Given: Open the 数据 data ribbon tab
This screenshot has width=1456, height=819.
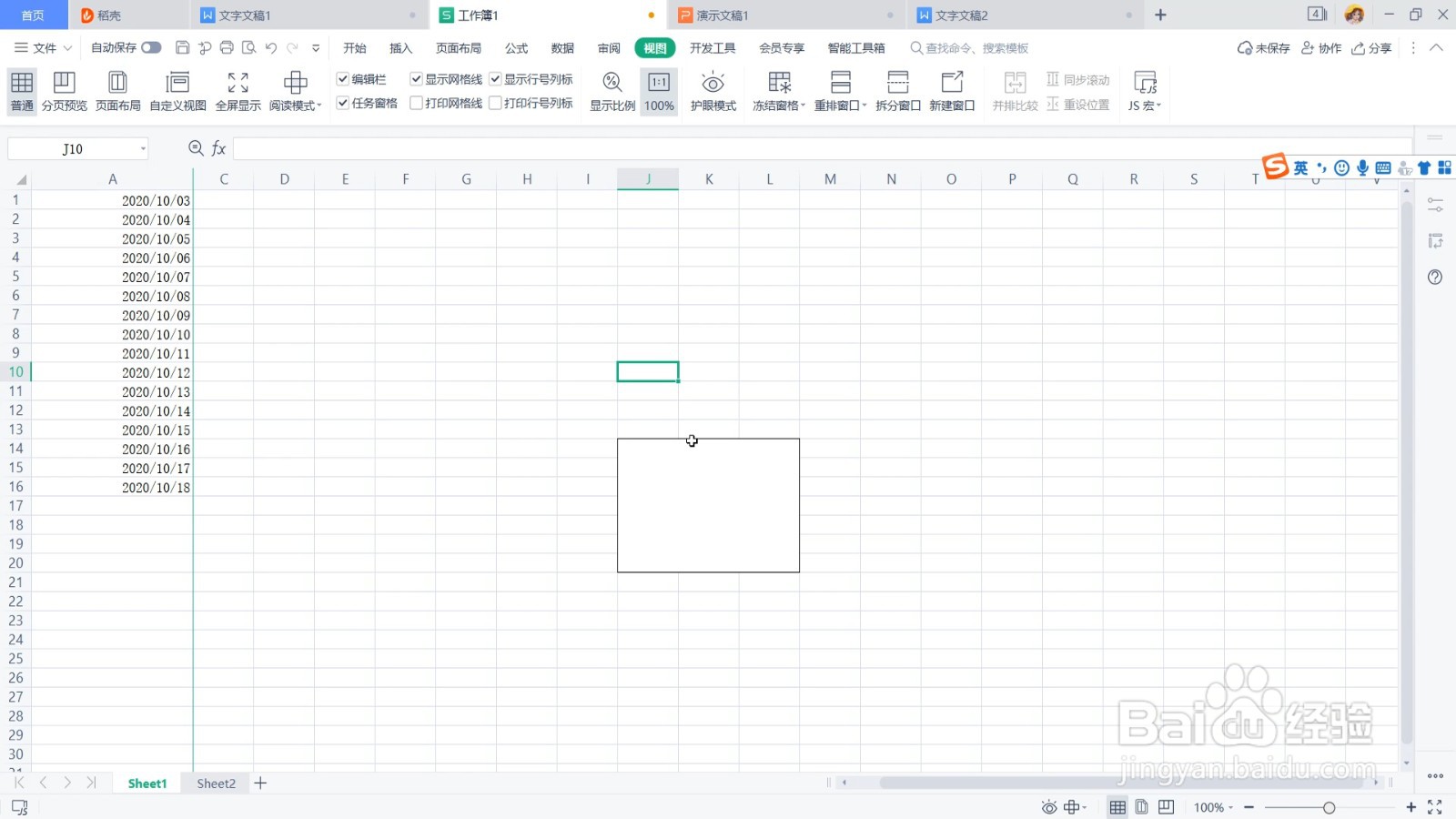Looking at the screenshot, I should (562, 48).
